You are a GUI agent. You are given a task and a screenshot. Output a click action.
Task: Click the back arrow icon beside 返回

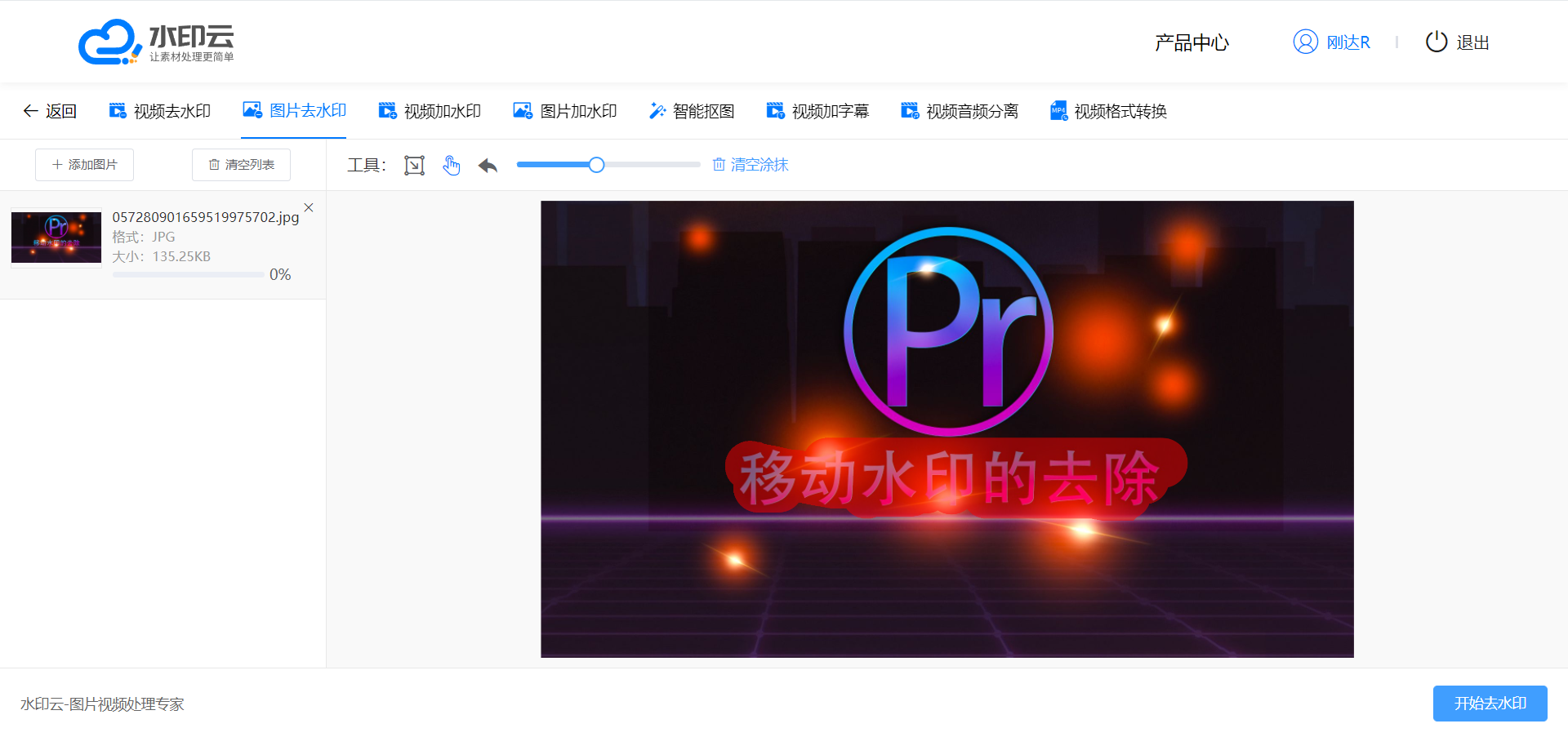tap(31, 111)
